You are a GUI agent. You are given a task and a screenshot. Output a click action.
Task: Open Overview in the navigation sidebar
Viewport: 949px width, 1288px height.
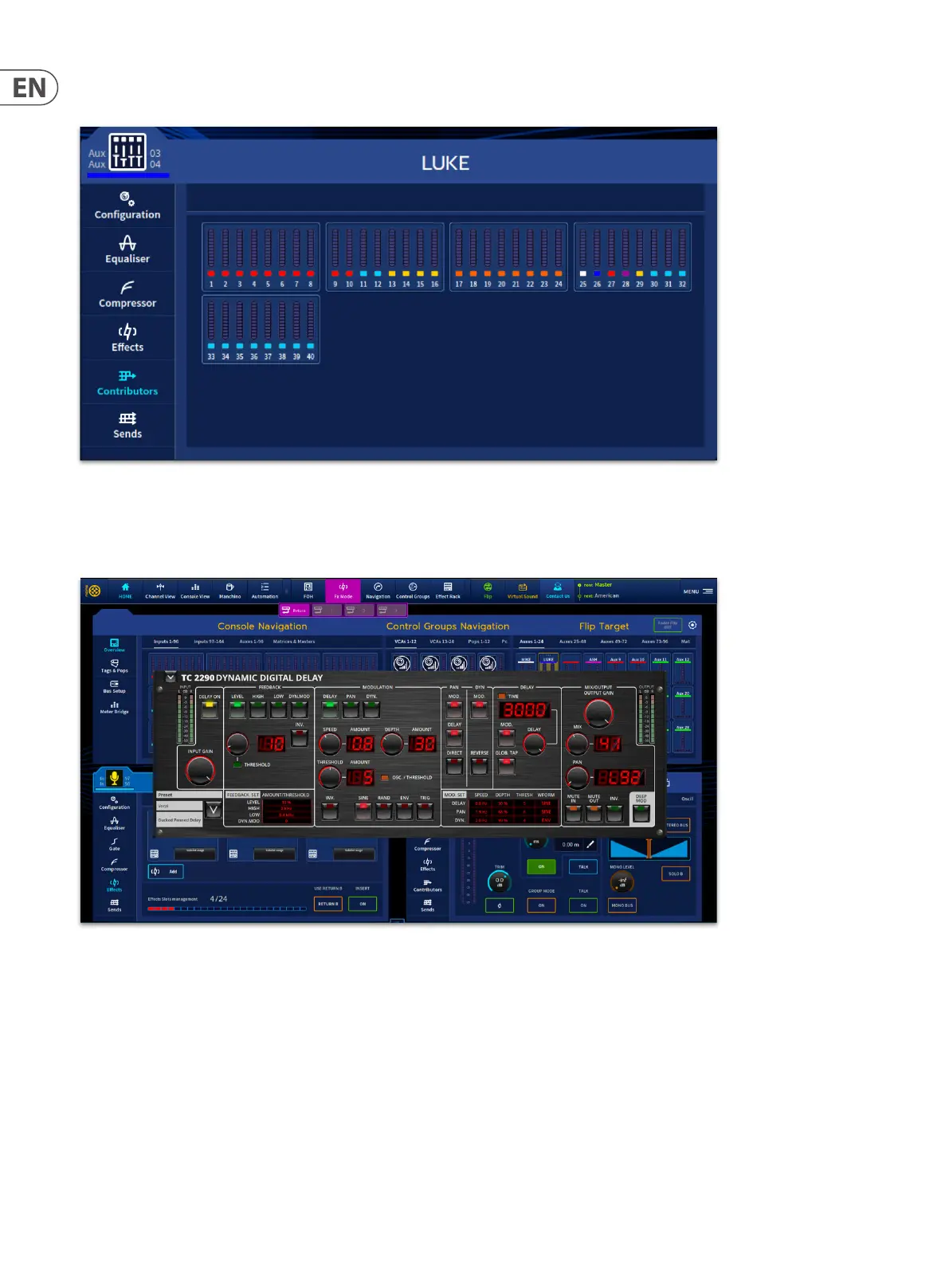pos(114,645)
